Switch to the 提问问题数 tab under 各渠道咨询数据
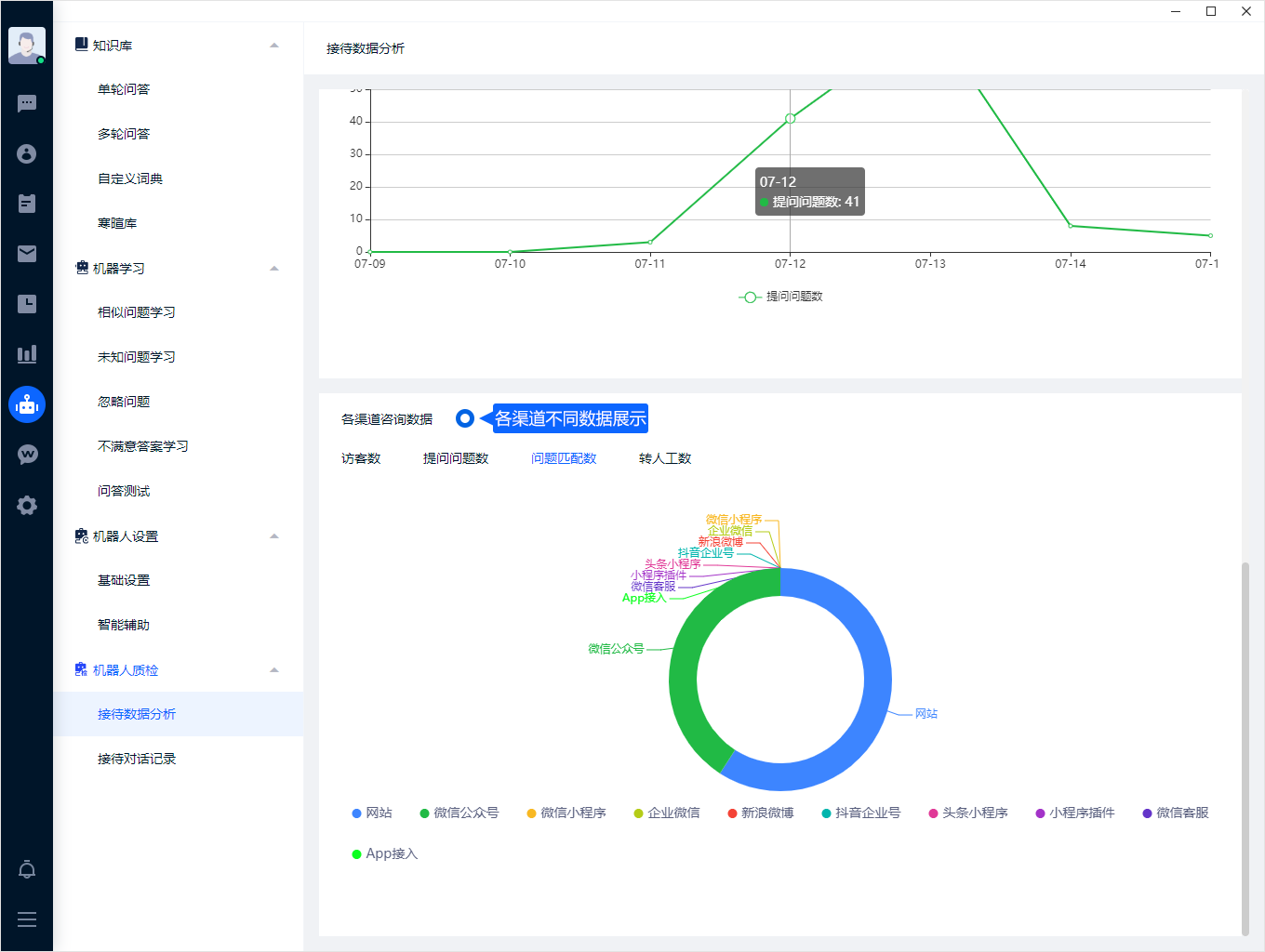The height and width of the screenshot is (952, 1265). (456, 458)
